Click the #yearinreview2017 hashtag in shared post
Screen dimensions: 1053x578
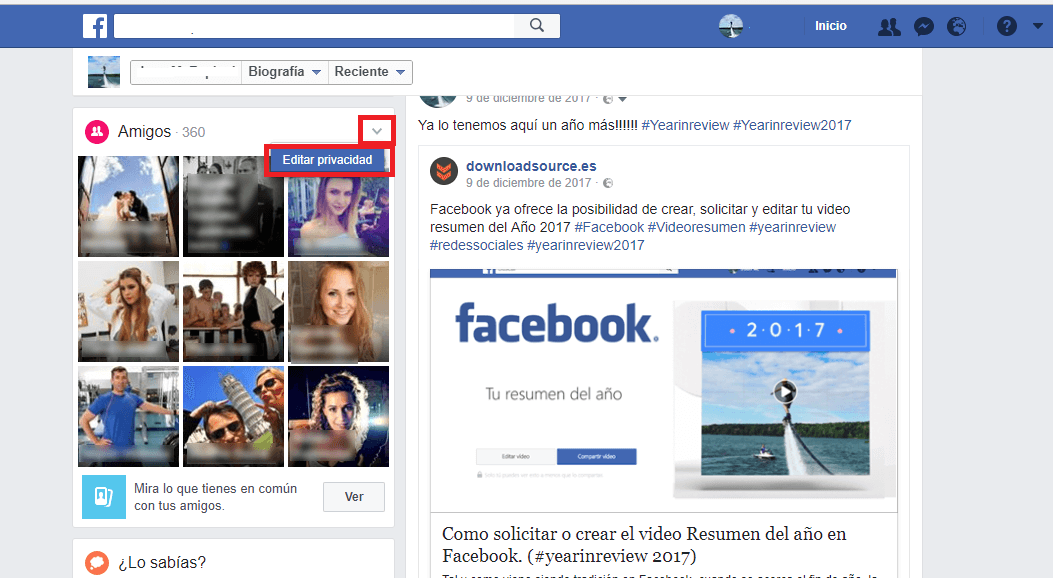[586, 246]
